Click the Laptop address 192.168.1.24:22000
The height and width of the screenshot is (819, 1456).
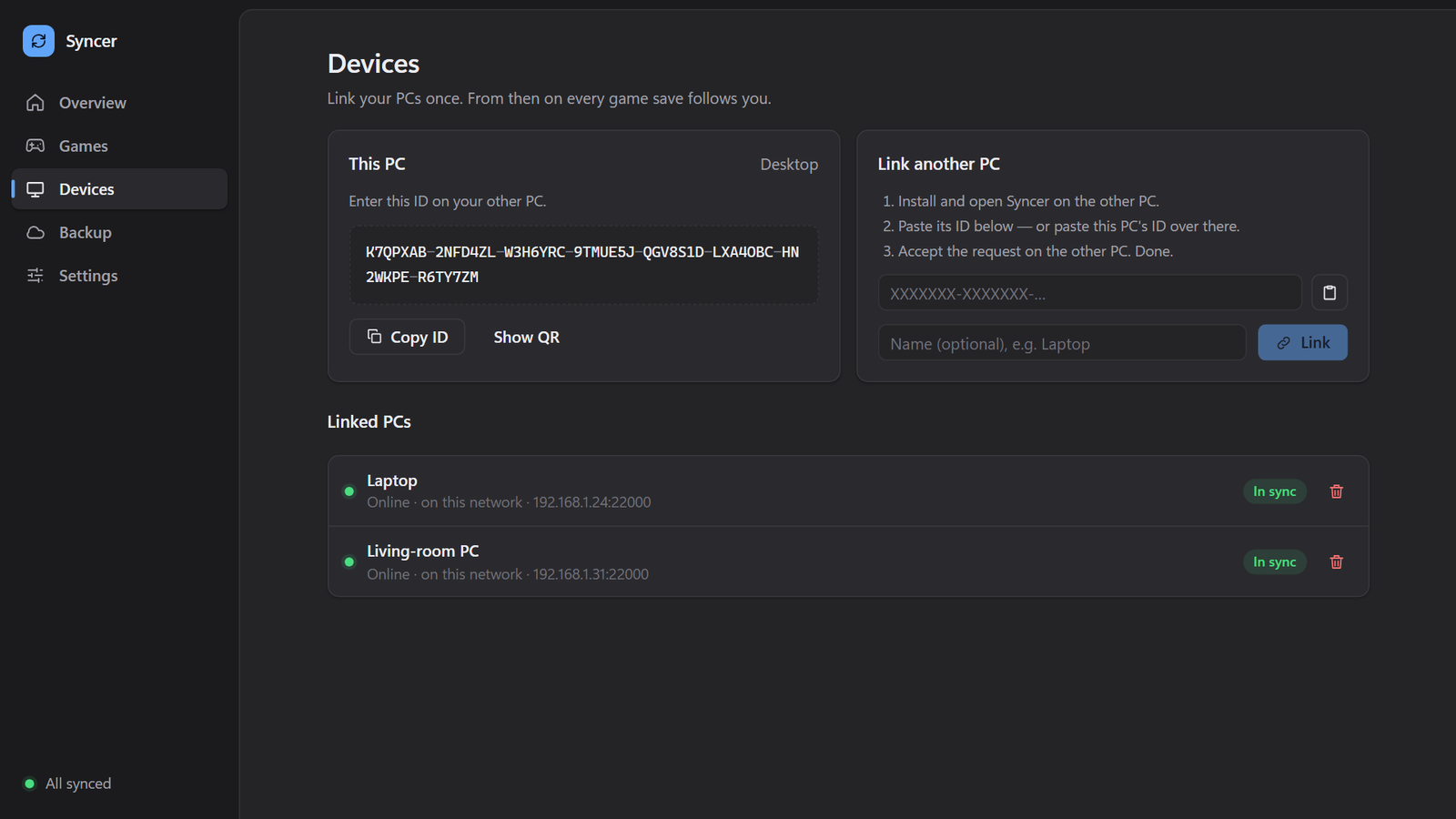tap(591, 502)
